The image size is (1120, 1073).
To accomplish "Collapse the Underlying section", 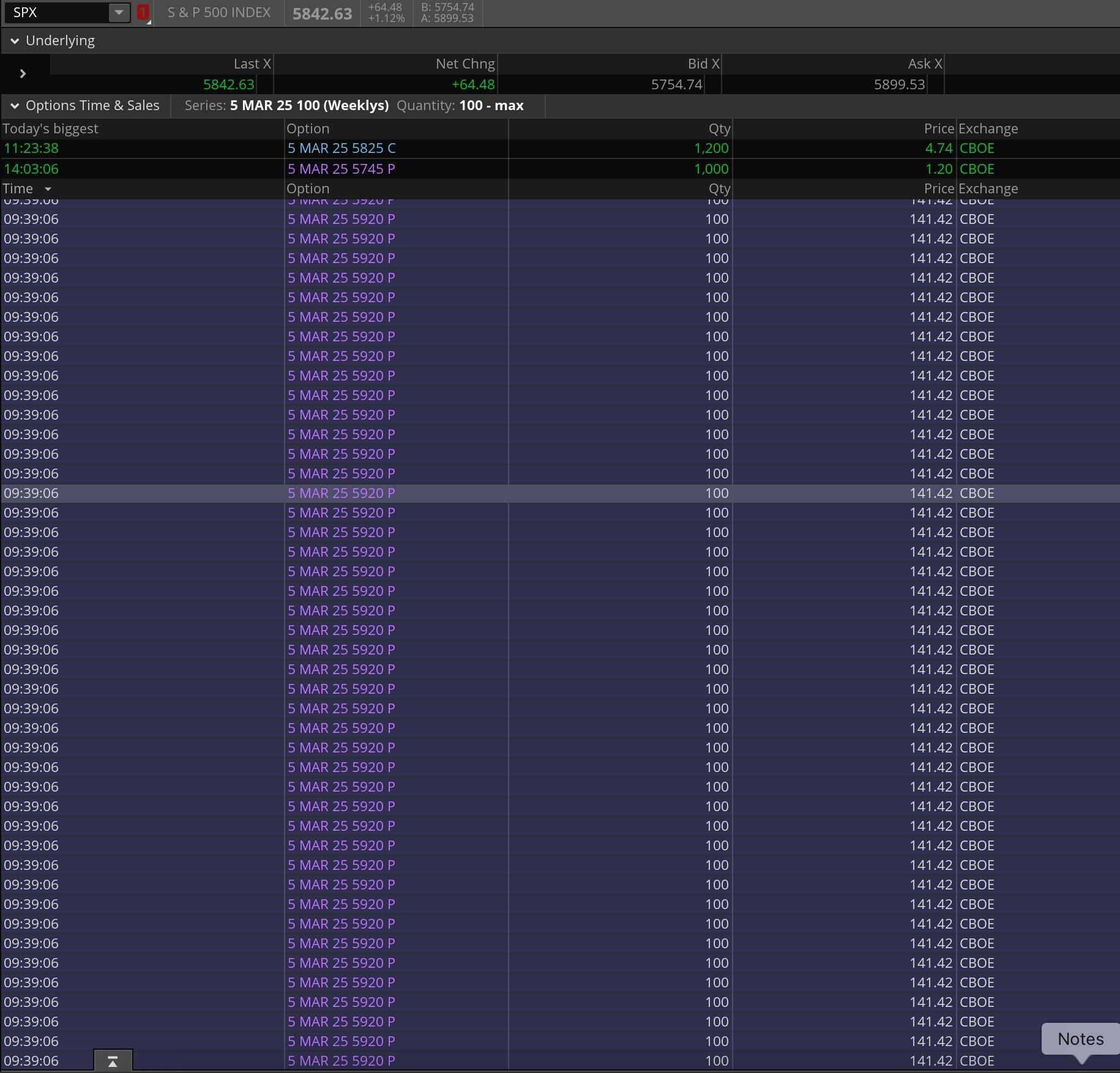I will [15, 41].
